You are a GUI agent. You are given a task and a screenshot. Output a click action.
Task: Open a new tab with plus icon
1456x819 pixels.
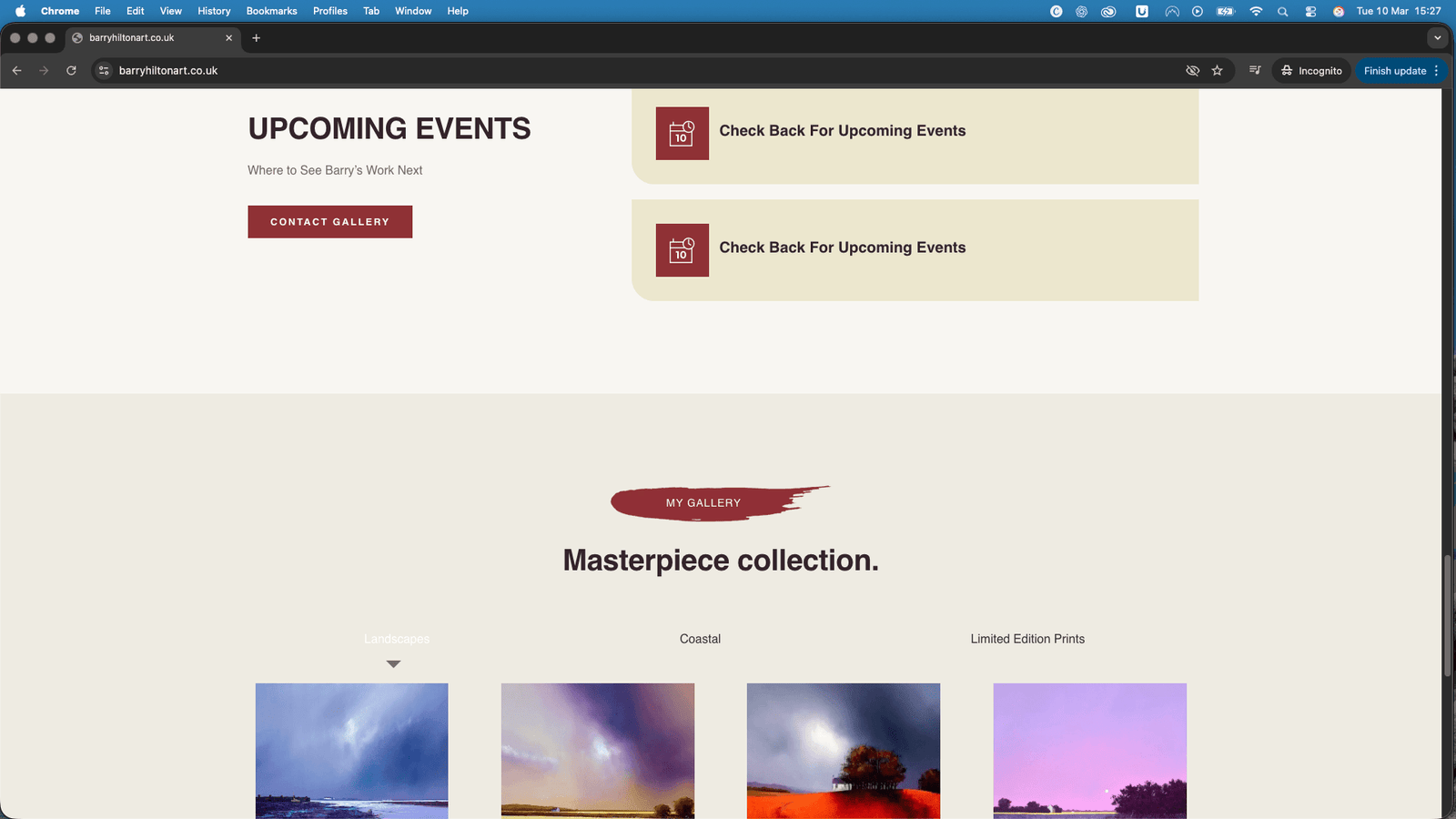pyautogui.click(x=257, y=38)
